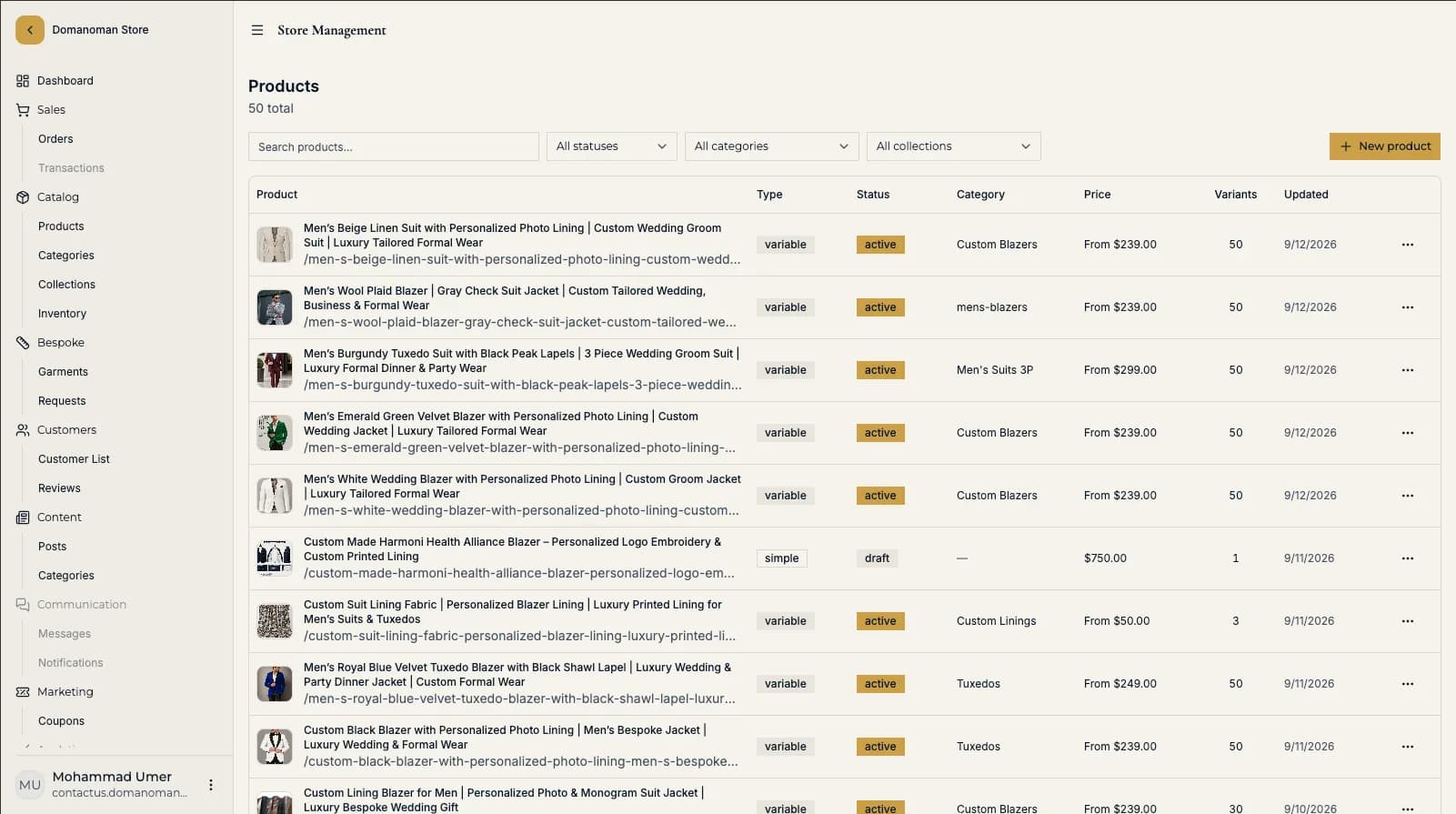This screenshot has width=1456, height=814.
Task: Open the All categories filter dropdown
Action: (x=771, y=146)
